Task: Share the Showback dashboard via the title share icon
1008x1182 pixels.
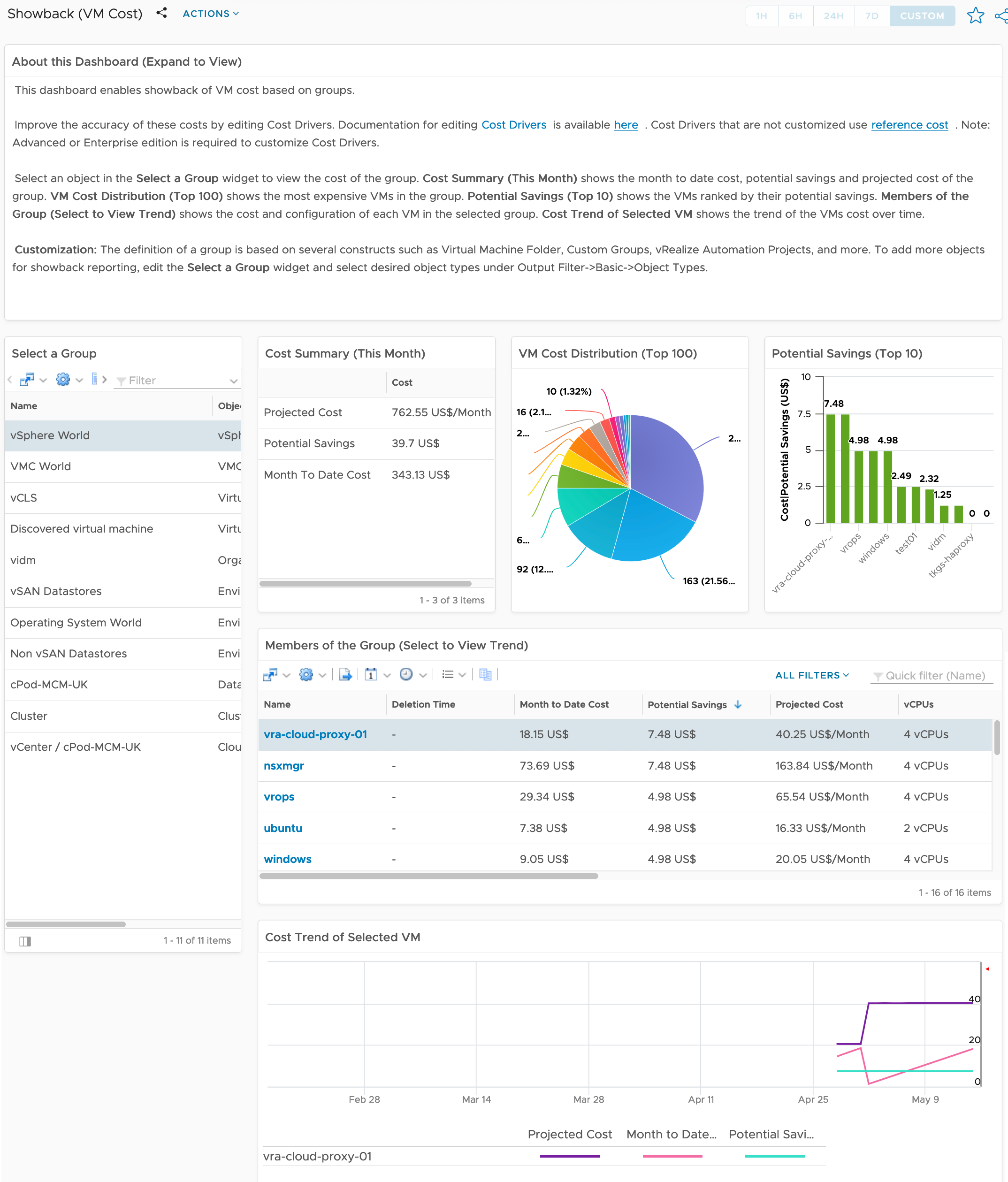Action: click(x=161, y=13)
